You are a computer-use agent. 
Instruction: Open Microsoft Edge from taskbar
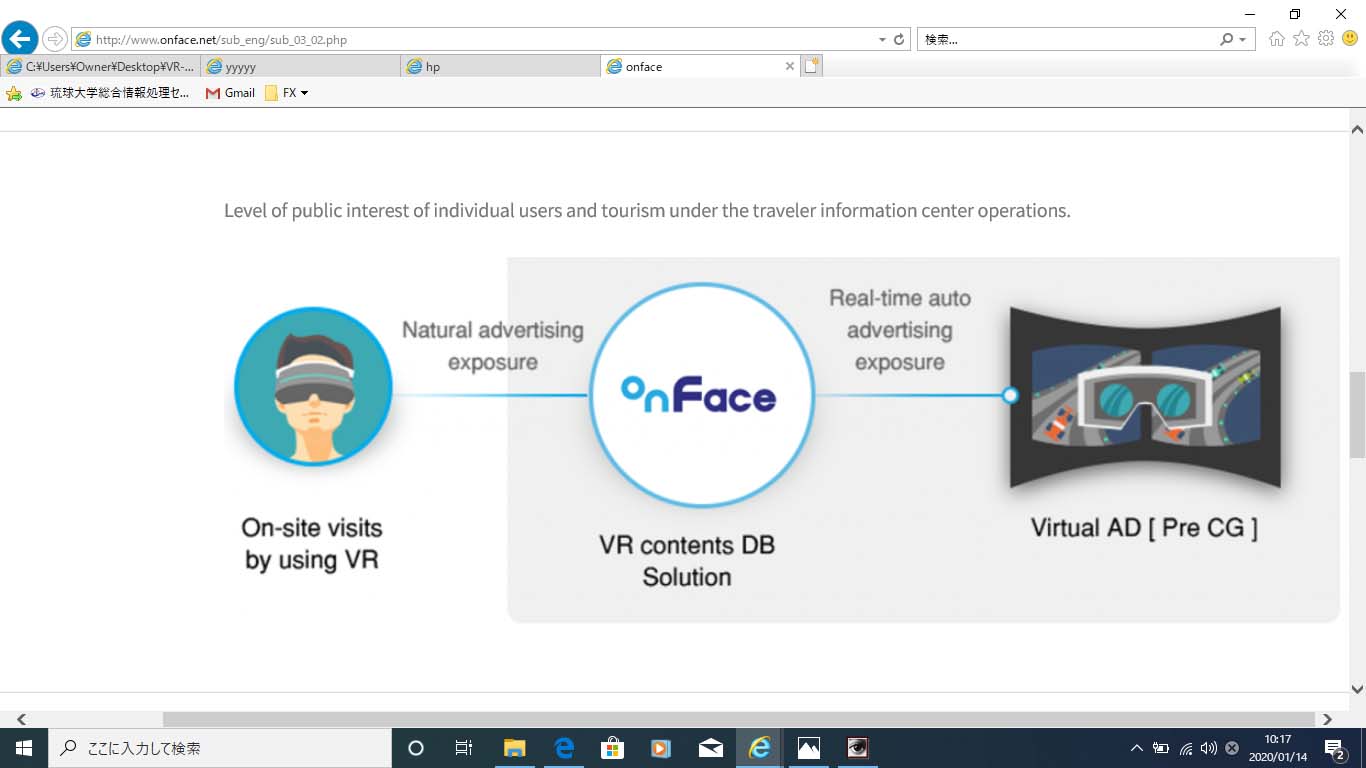[563, 748]
